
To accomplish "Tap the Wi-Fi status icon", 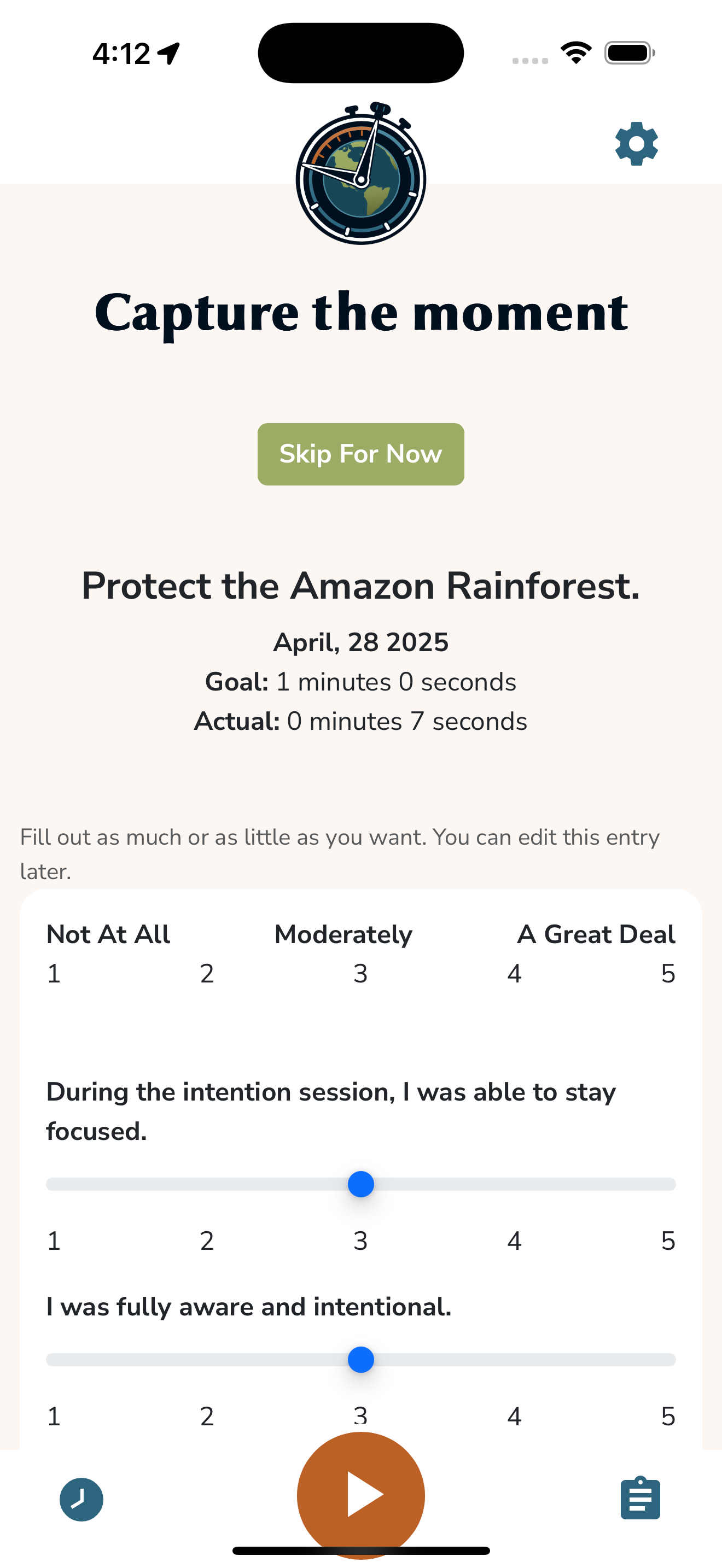I will 576,53.
